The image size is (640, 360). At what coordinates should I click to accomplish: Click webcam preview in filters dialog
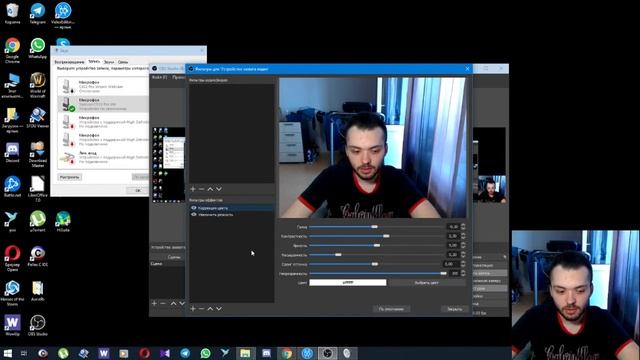pos(372,147)
